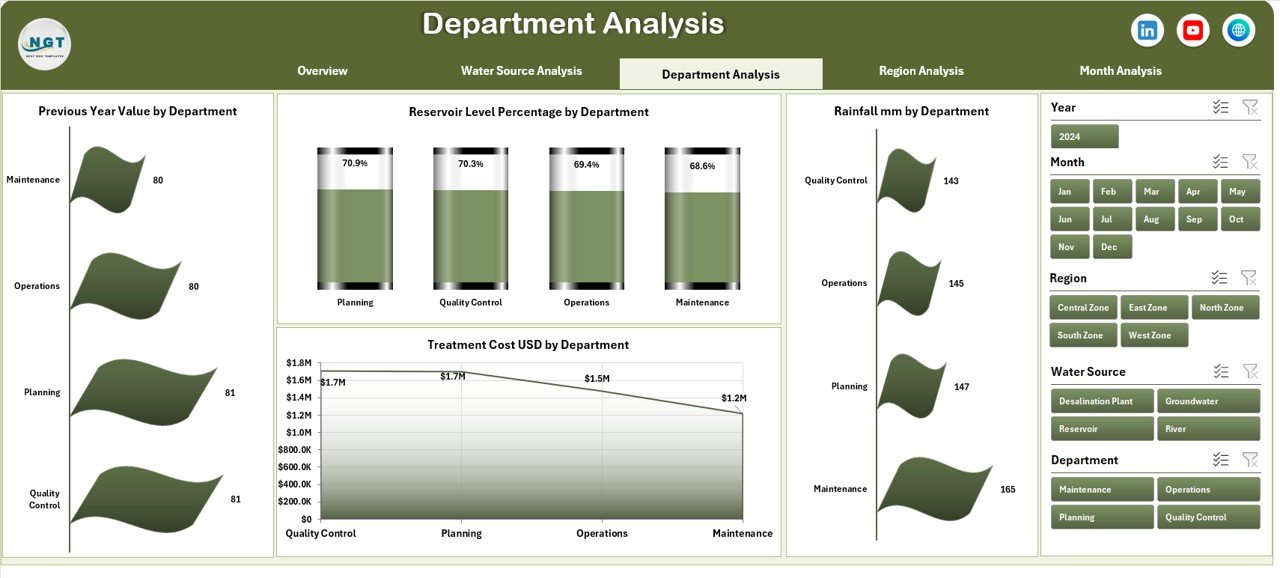This screenshot has width=1280, height=578.
Task: Toggle the 2024 year filter
Action: pyautogui.click(x=1085, y=135)
